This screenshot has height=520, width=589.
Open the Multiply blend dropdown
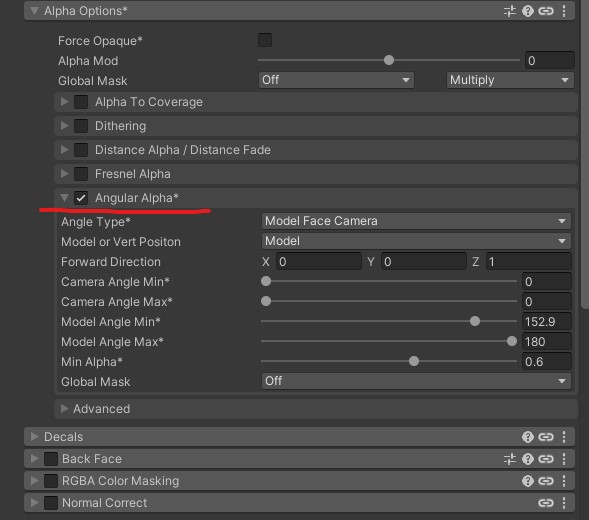point(510,80)
